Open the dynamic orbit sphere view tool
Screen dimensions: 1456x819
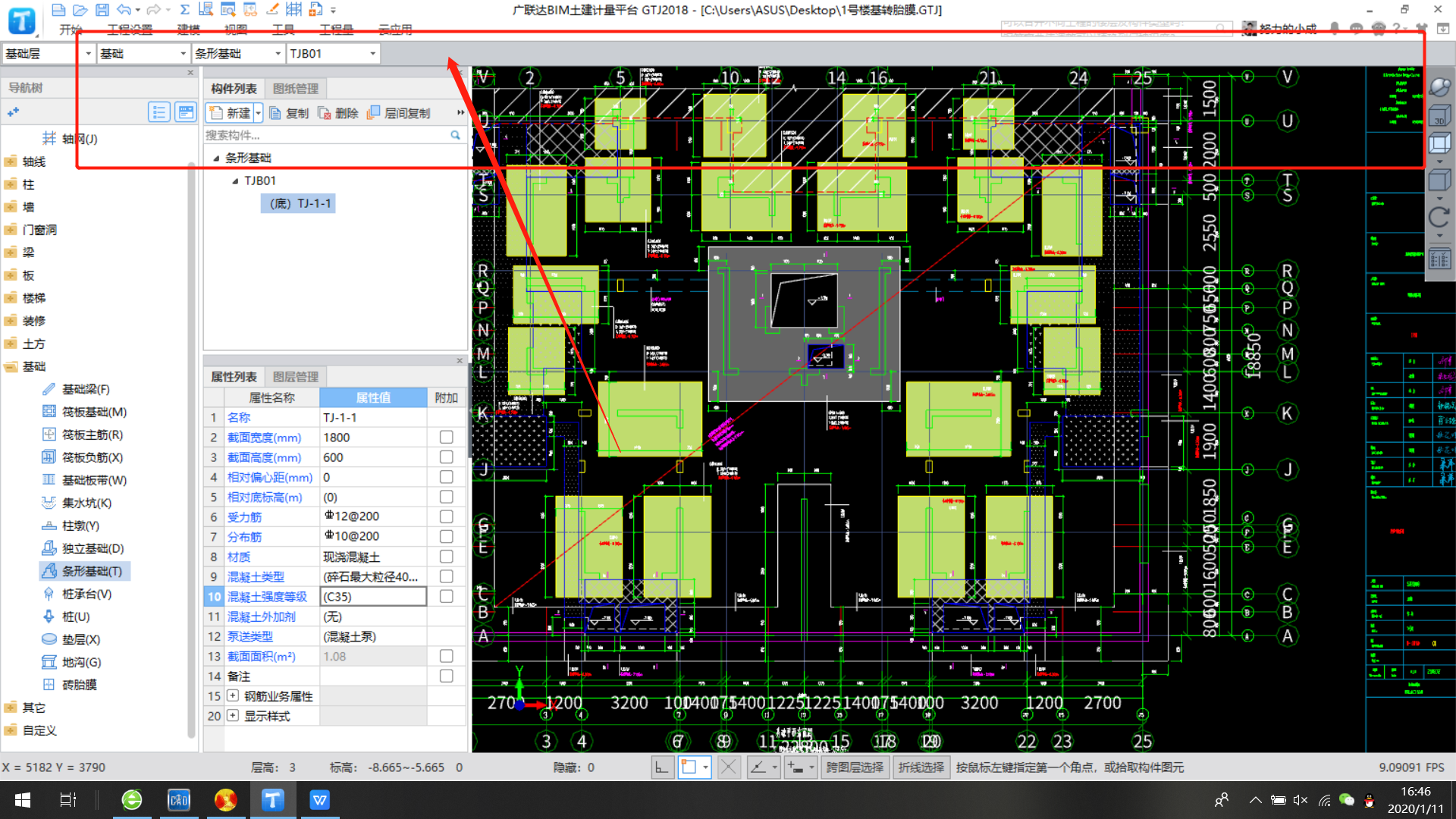[x=1439, y=87]
